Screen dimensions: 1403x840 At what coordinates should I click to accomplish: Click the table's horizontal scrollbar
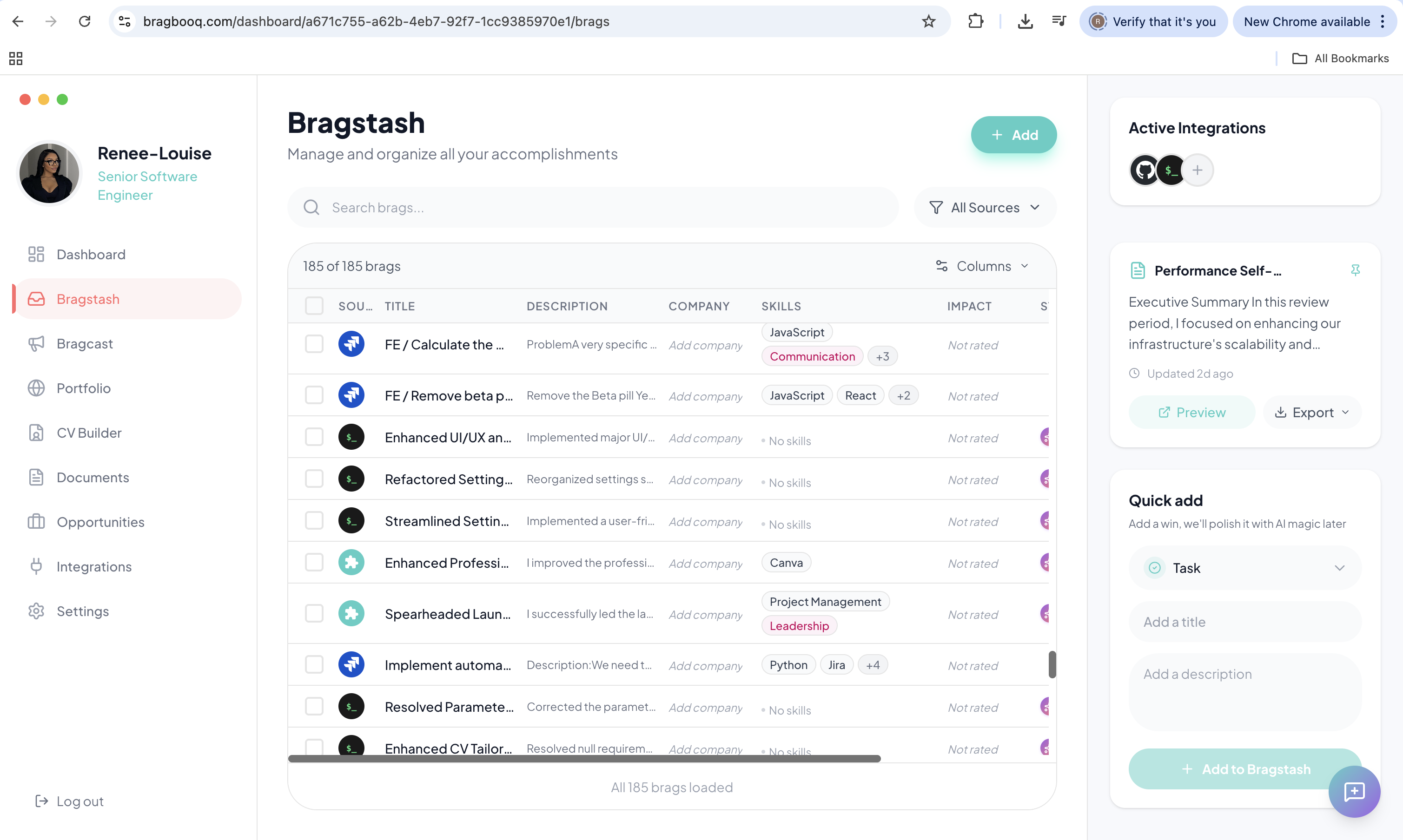click(584, 759)
